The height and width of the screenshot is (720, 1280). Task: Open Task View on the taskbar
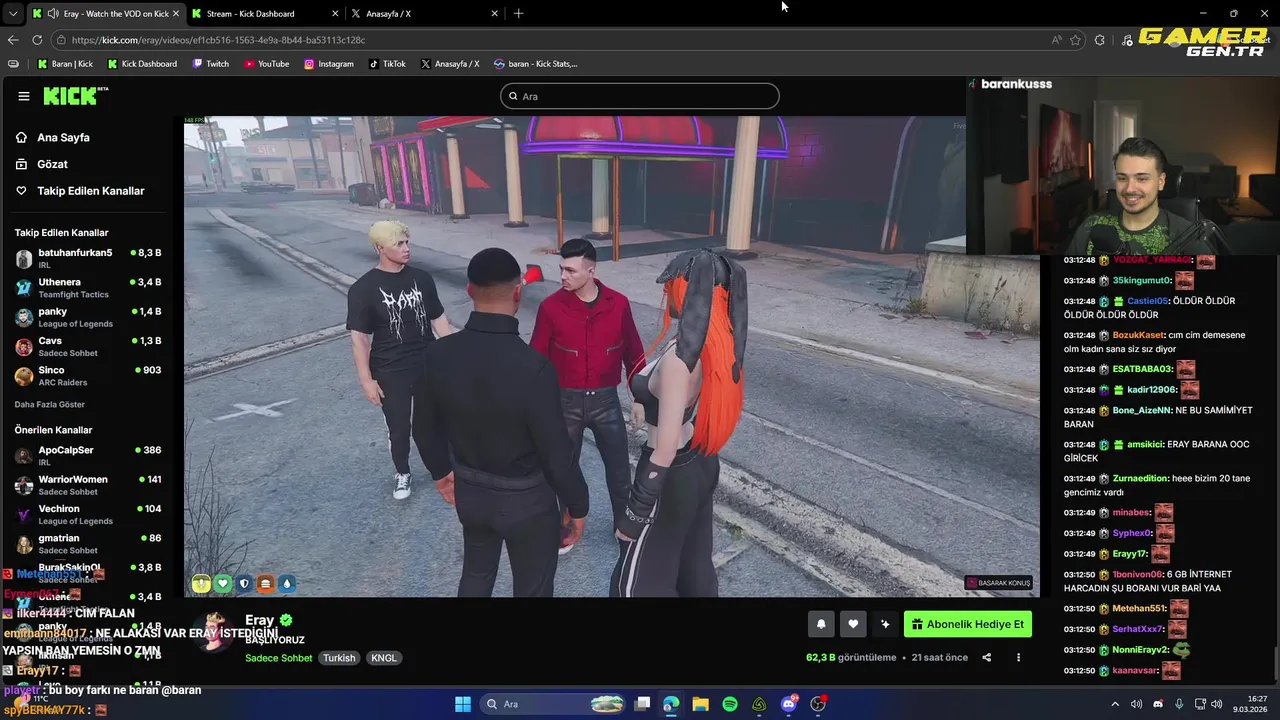pyautogui.click(x=643, y=704)
